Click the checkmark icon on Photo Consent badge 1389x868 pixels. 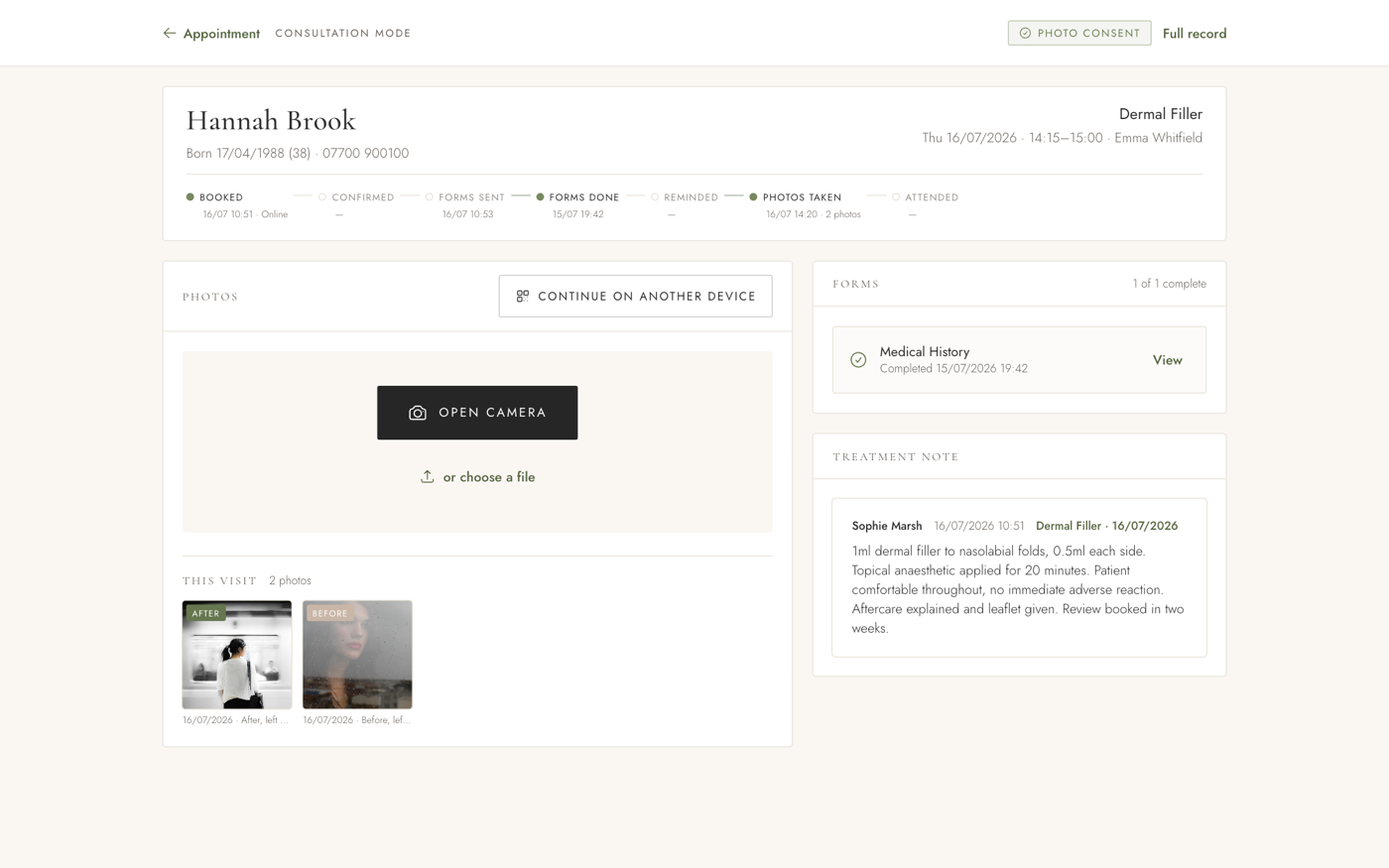coord(1025,33)
